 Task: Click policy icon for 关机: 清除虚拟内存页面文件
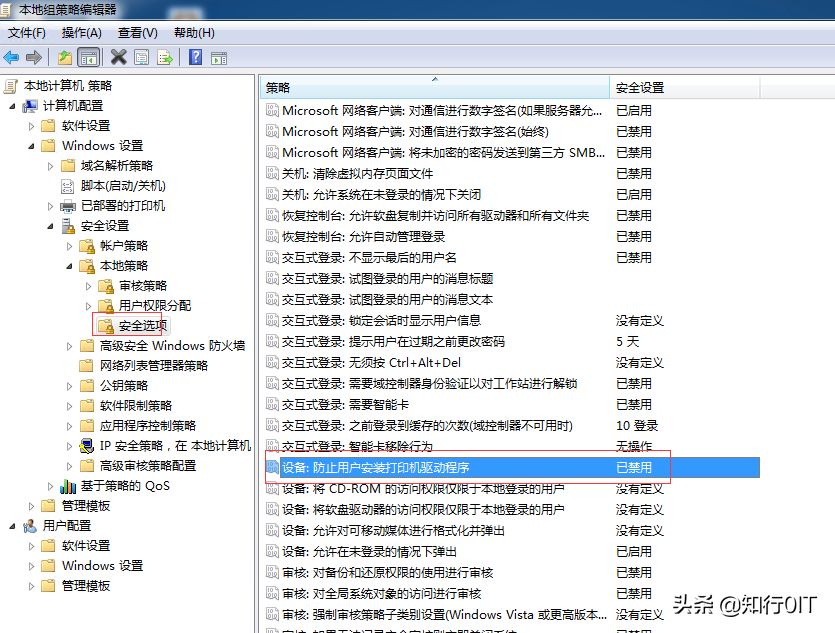pos(272,174)
